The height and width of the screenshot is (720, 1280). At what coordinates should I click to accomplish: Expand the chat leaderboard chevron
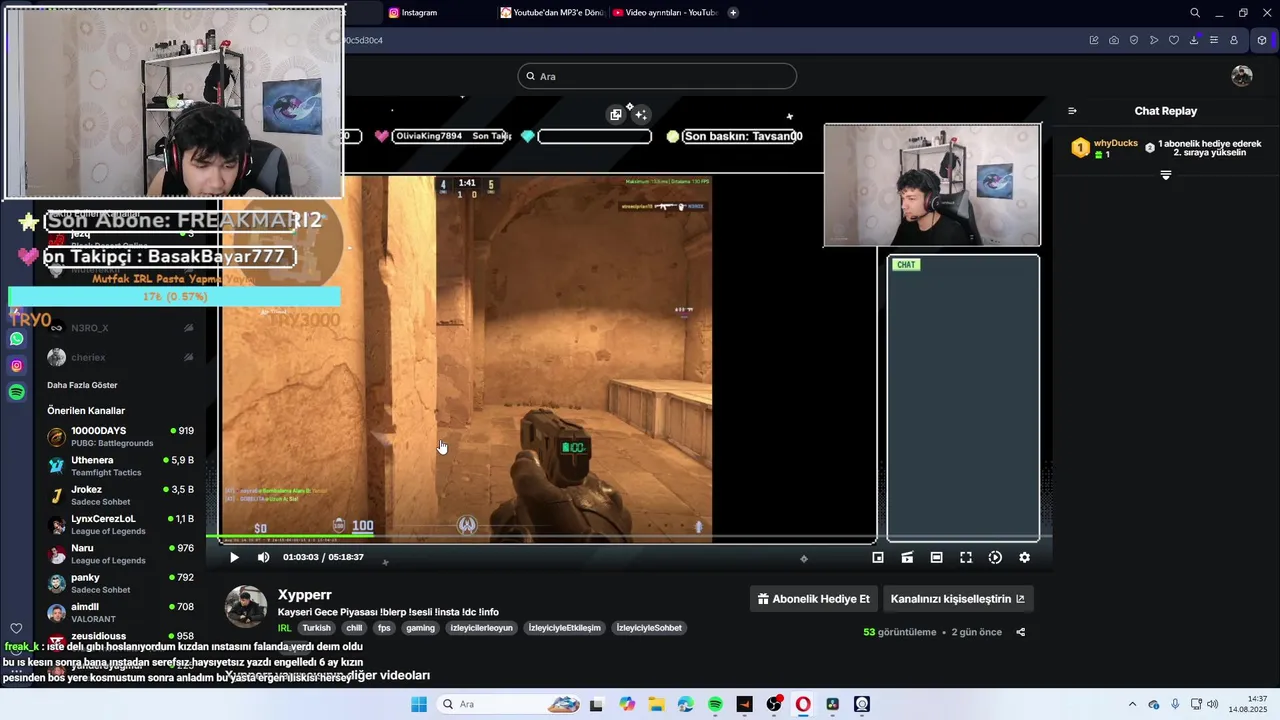1165,175
